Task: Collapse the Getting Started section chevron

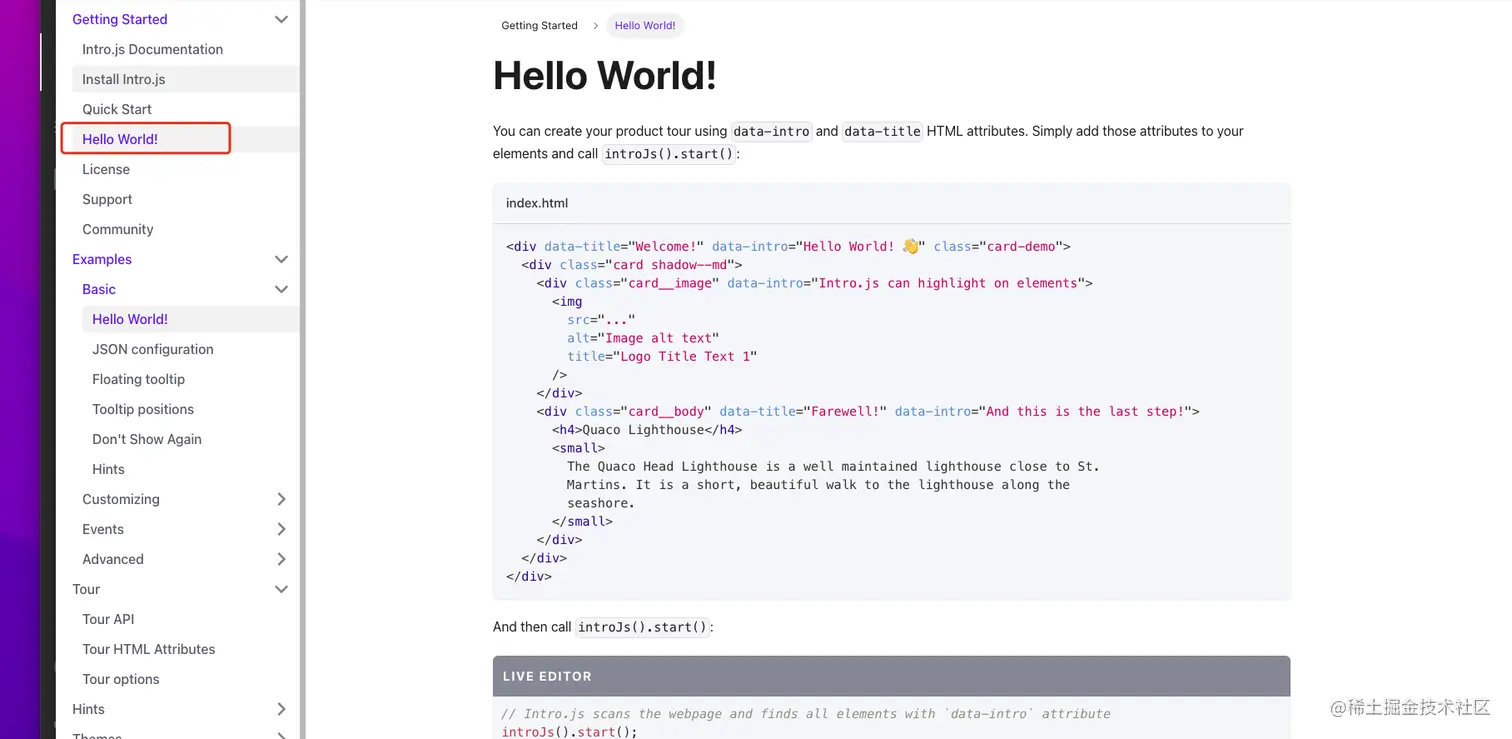Action: pyautogui.click(x=281, y=19)
